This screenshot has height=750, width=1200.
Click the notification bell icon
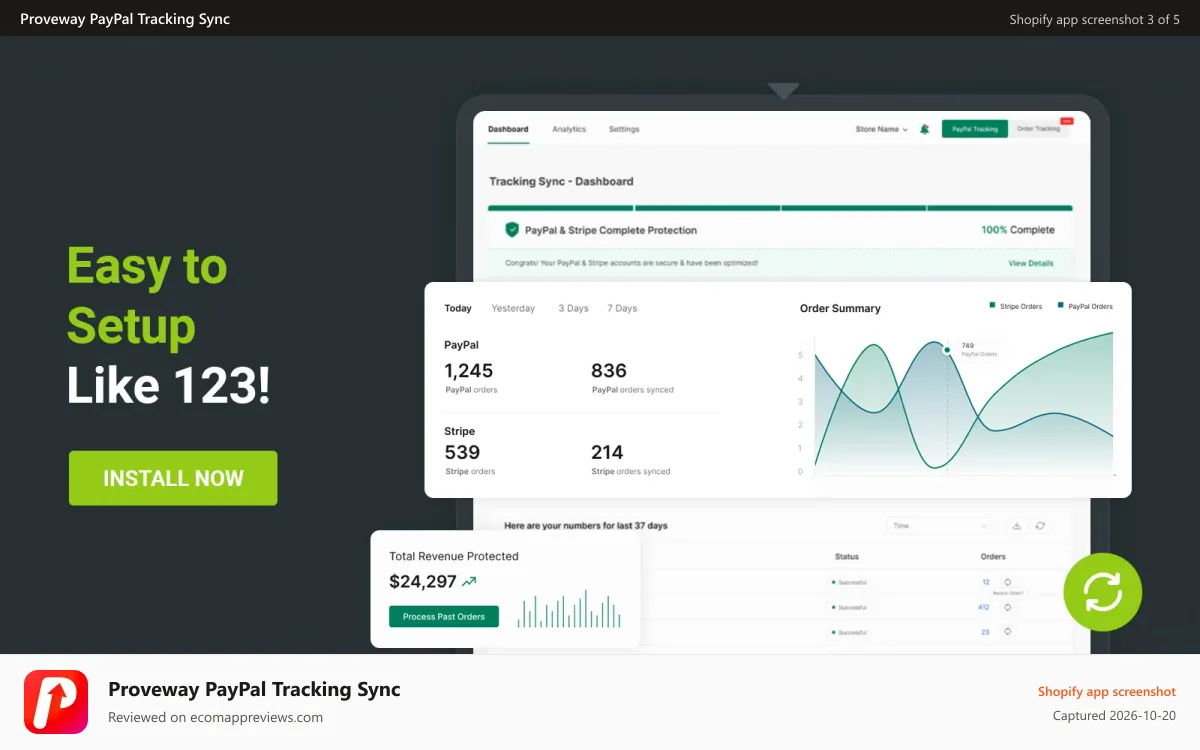[x=925, y=129]
